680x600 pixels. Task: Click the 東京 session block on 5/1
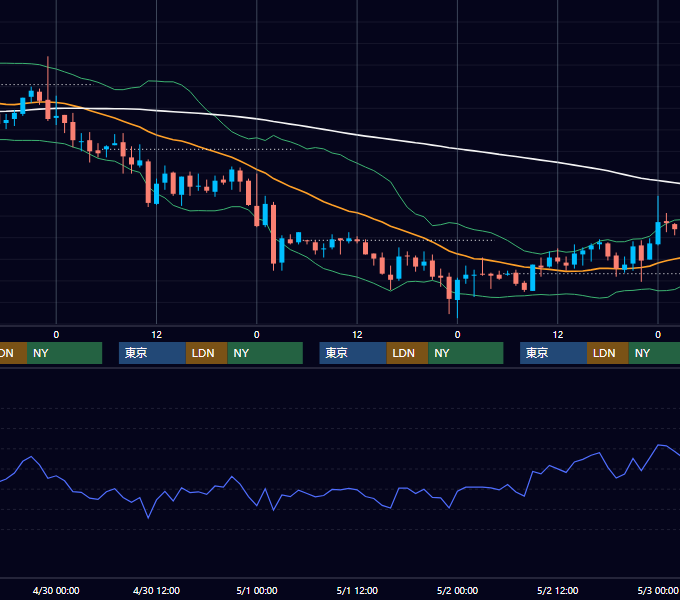coord(353,353)
